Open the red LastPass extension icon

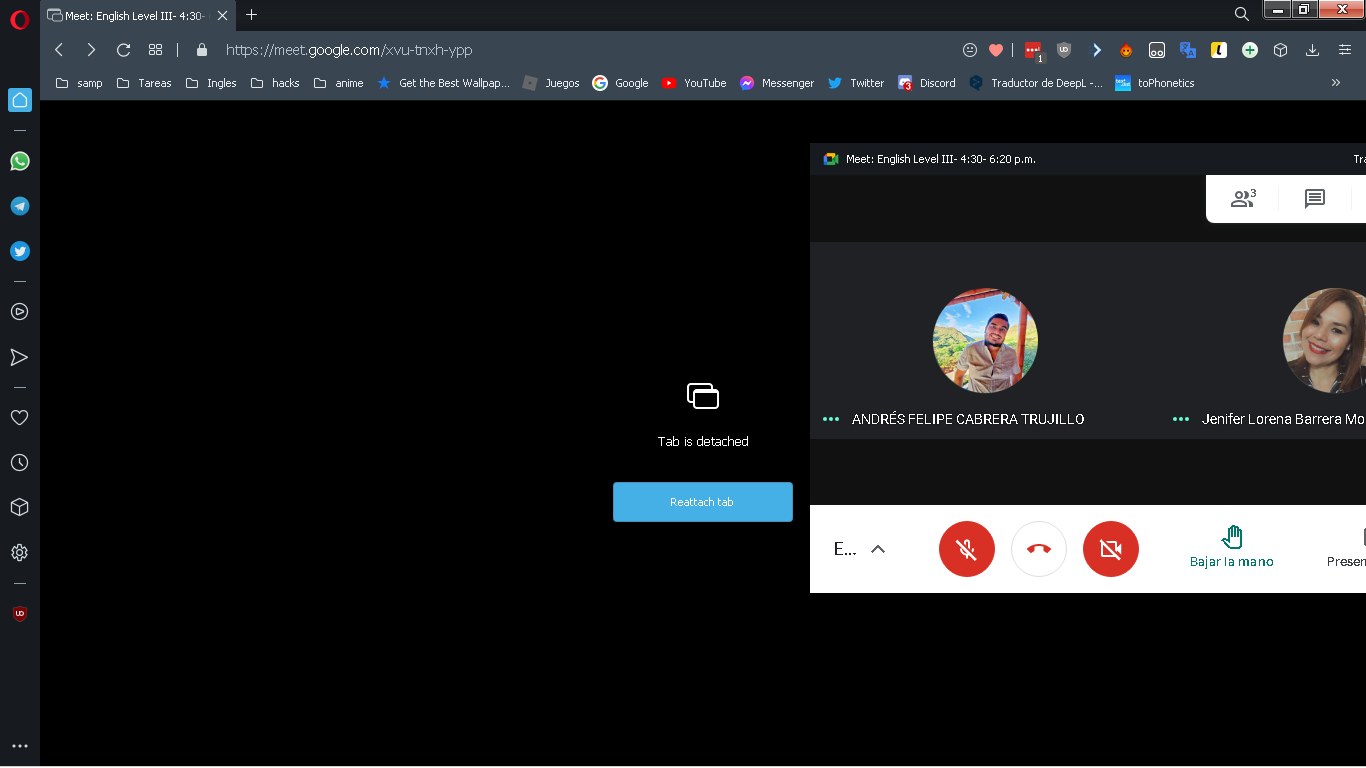[1033, 50]
